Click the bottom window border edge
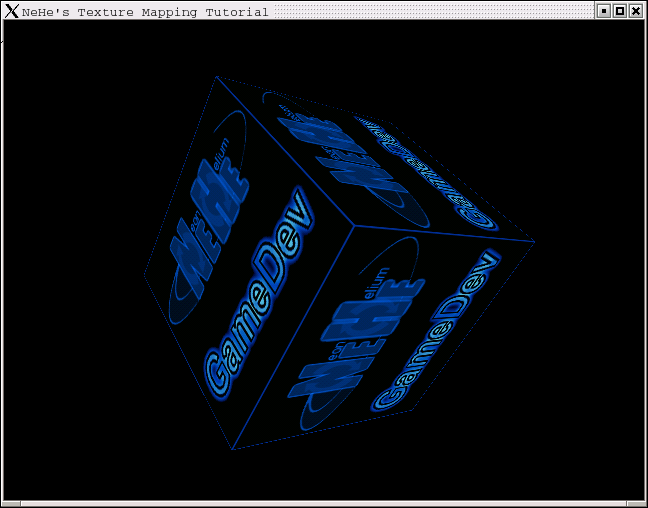 click(x=324, y=504)
